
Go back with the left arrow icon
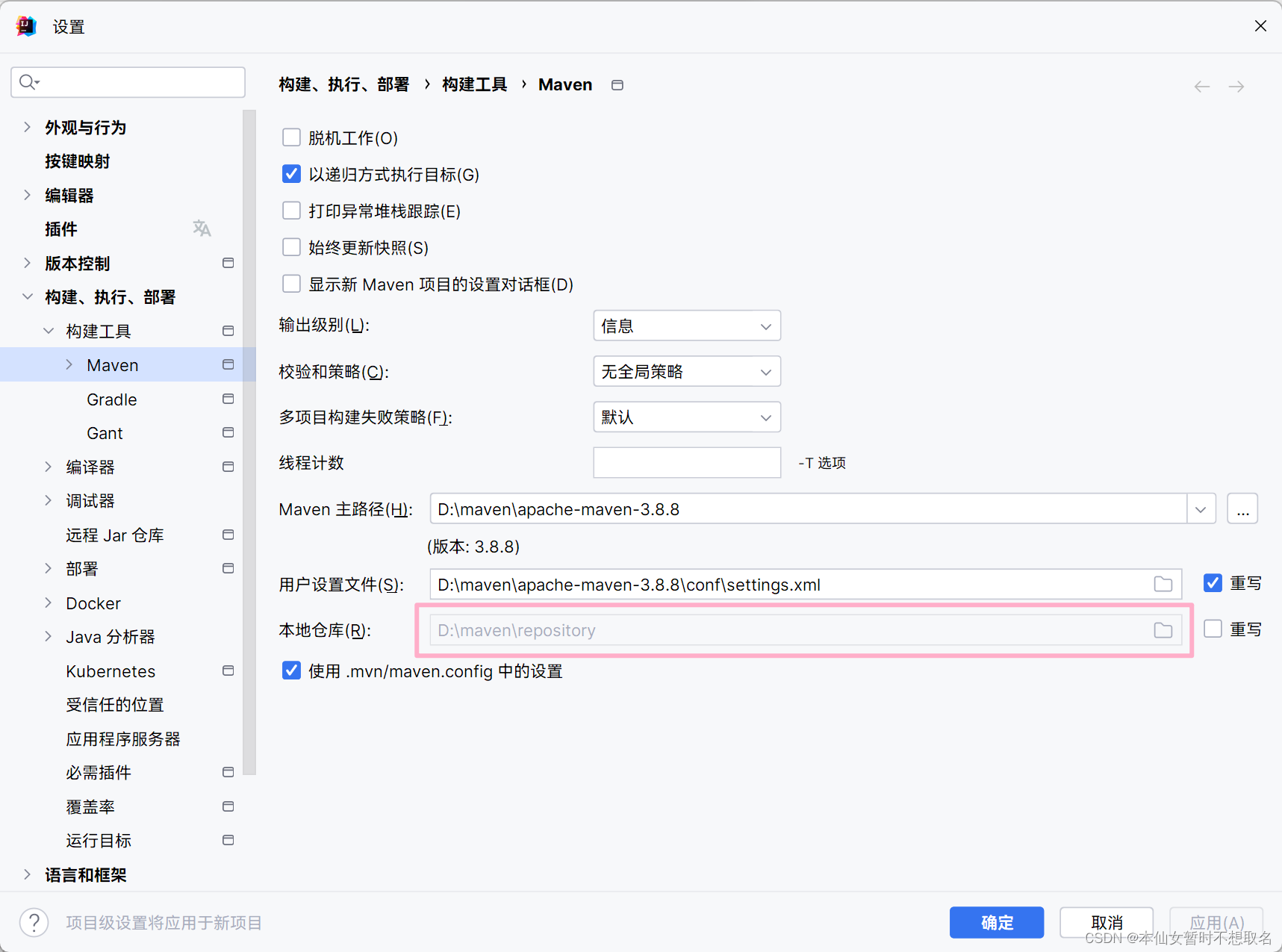coord(1202,87)
